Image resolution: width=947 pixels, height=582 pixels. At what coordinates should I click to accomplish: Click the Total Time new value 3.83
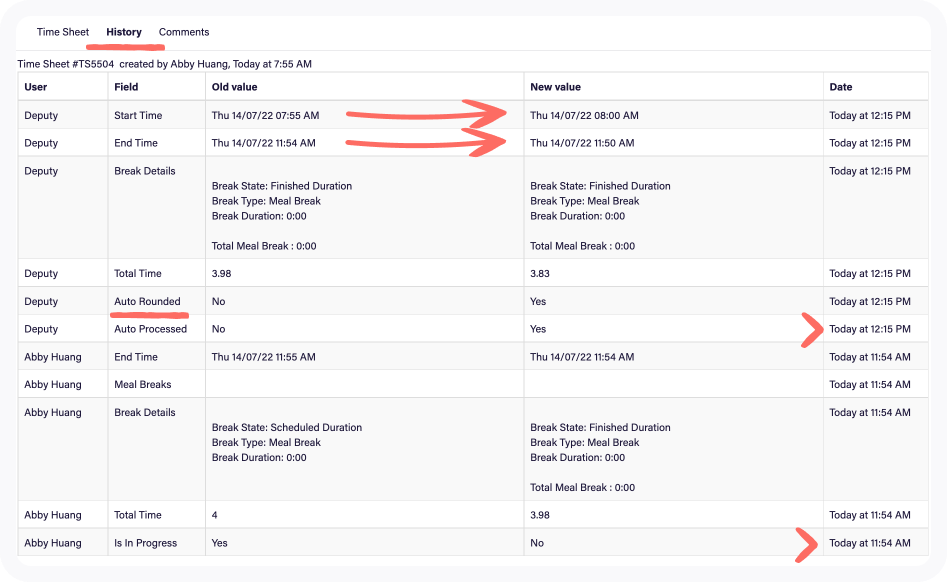click(x=540, y=273)
